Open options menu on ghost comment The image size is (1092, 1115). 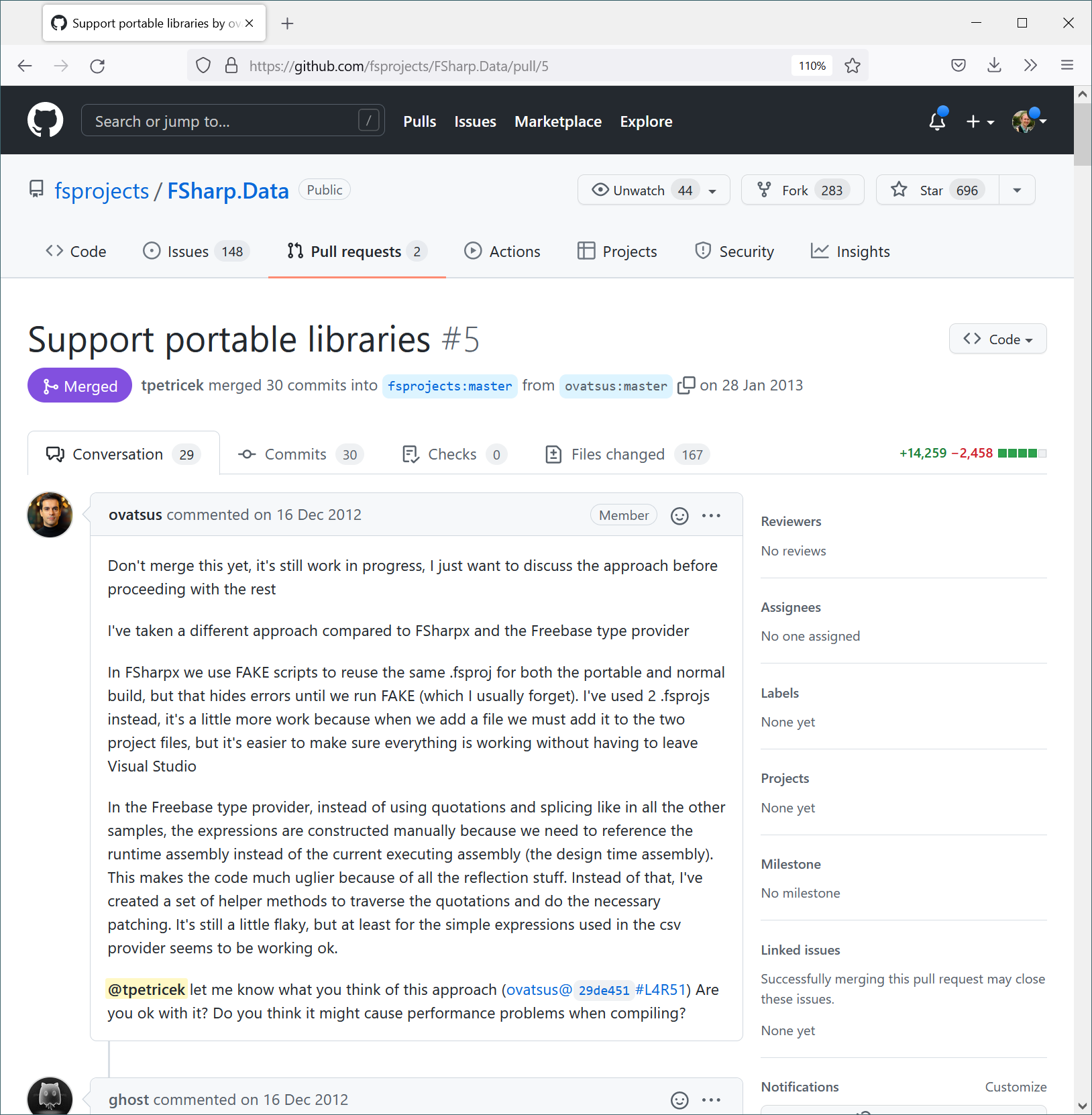711,1100
